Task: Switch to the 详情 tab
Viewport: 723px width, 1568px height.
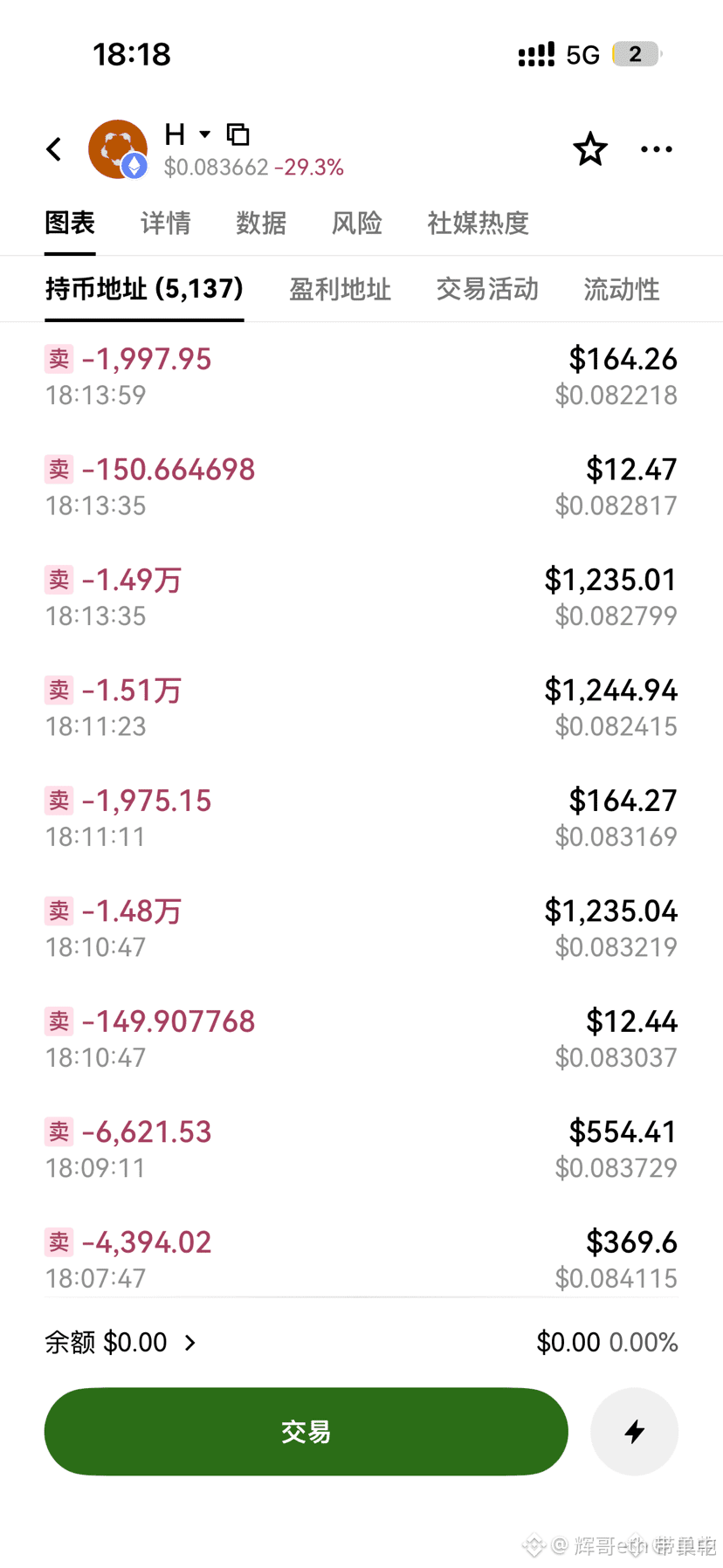Action: click(165, 223)
